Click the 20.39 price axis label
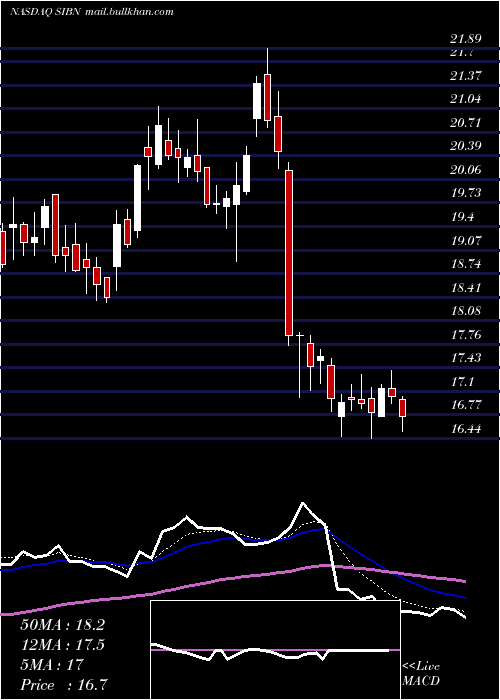The height and width of the screenshot is (700, 500). pos(466,146)
